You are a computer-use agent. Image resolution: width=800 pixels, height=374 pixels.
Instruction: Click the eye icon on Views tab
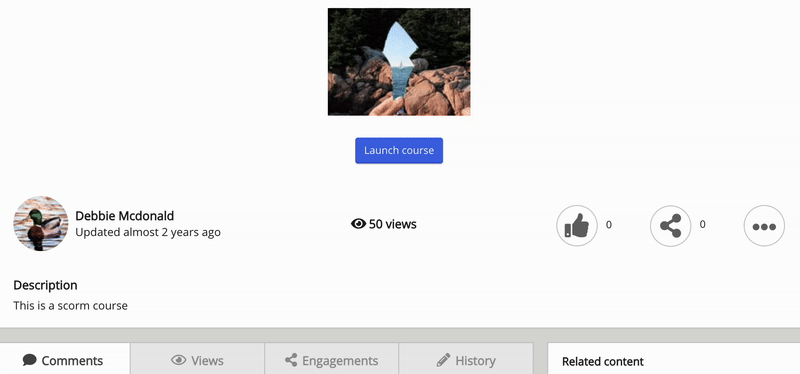click(179, 360)
